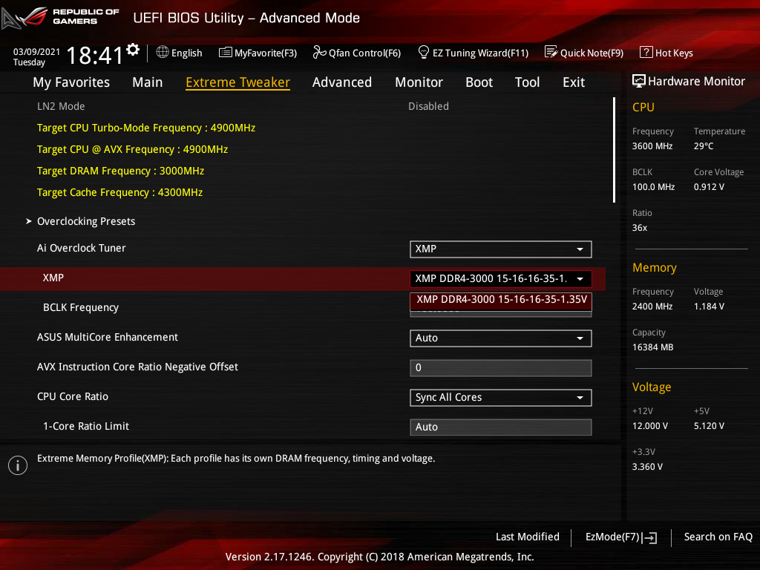Open ASUS MultiCore Enhancement dropdown
This screenshot has height=570, width=760.
[500, 338]
